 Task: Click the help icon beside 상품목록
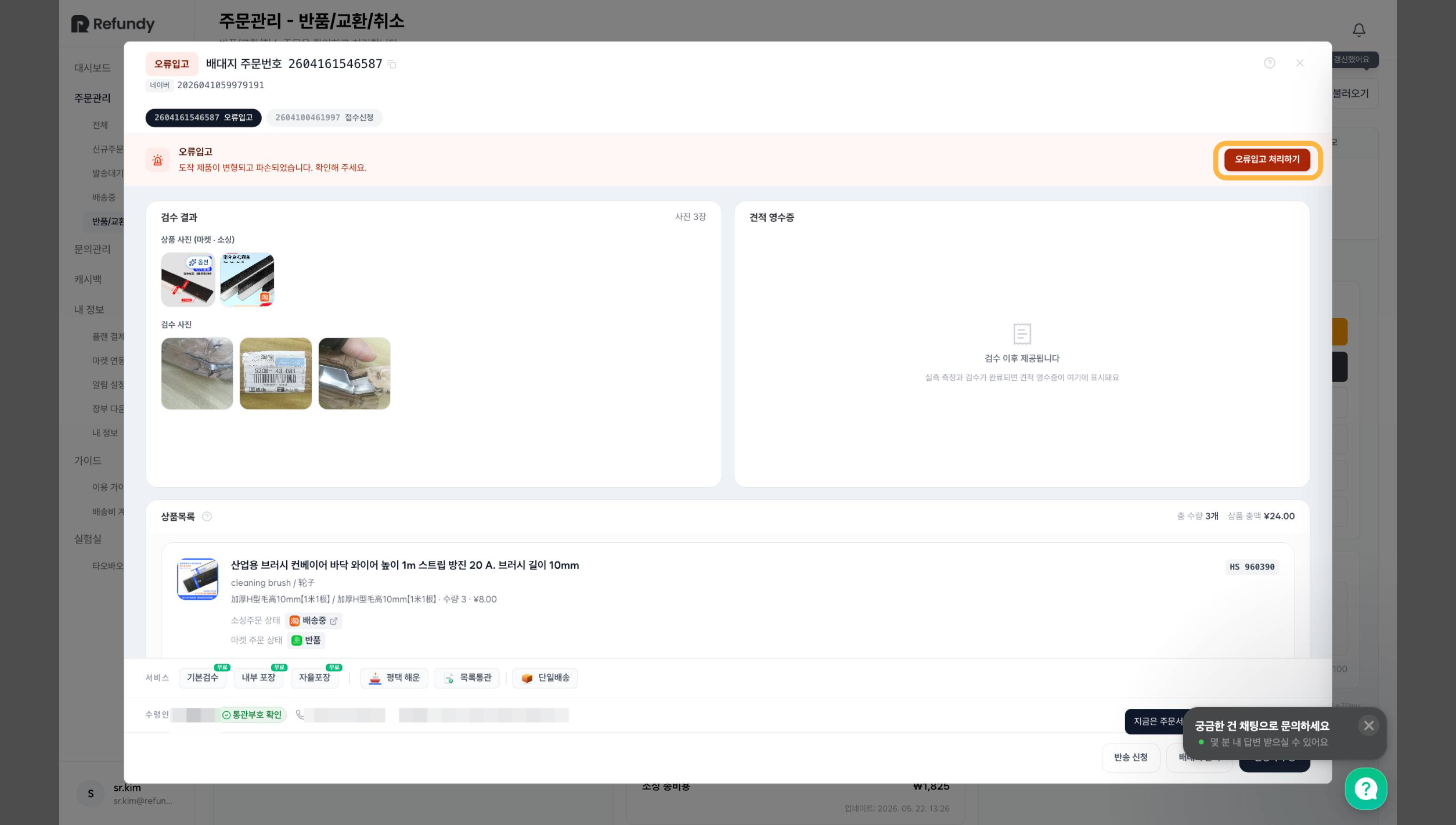(x=207, y=517)
